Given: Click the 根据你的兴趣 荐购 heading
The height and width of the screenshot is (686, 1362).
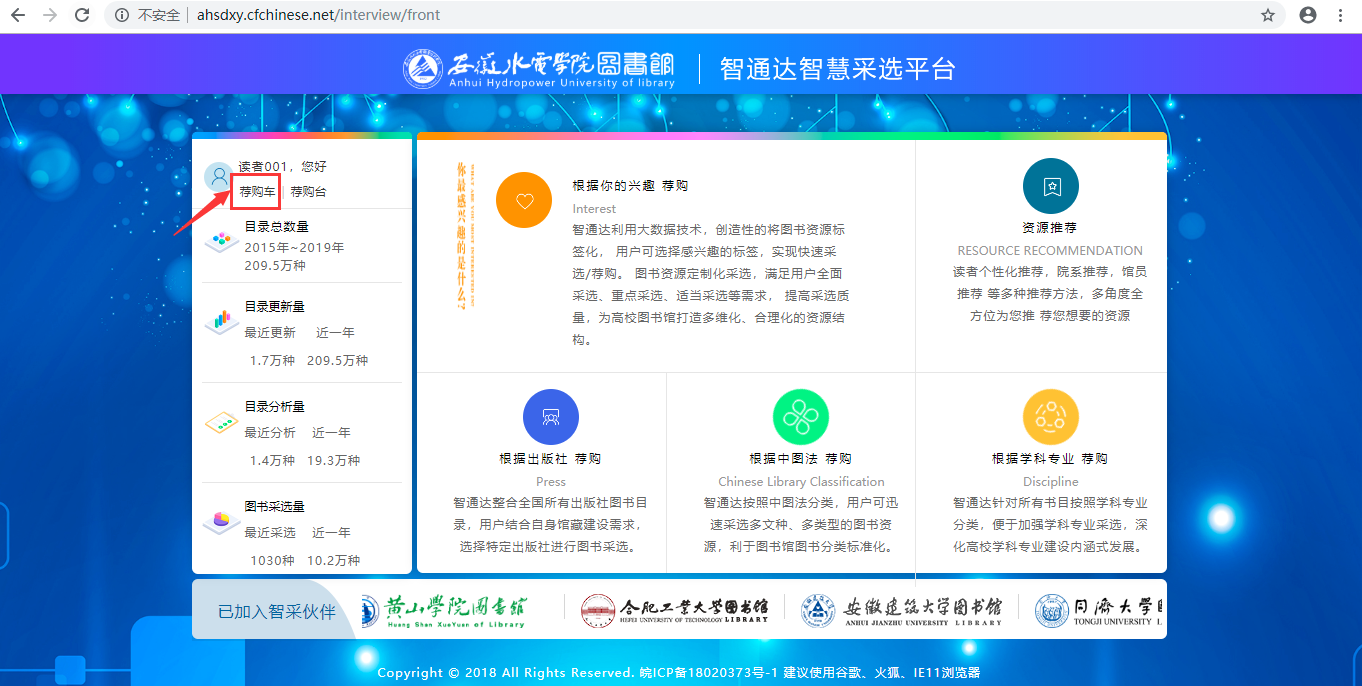Looking at the screenshot, I should 630,186.
